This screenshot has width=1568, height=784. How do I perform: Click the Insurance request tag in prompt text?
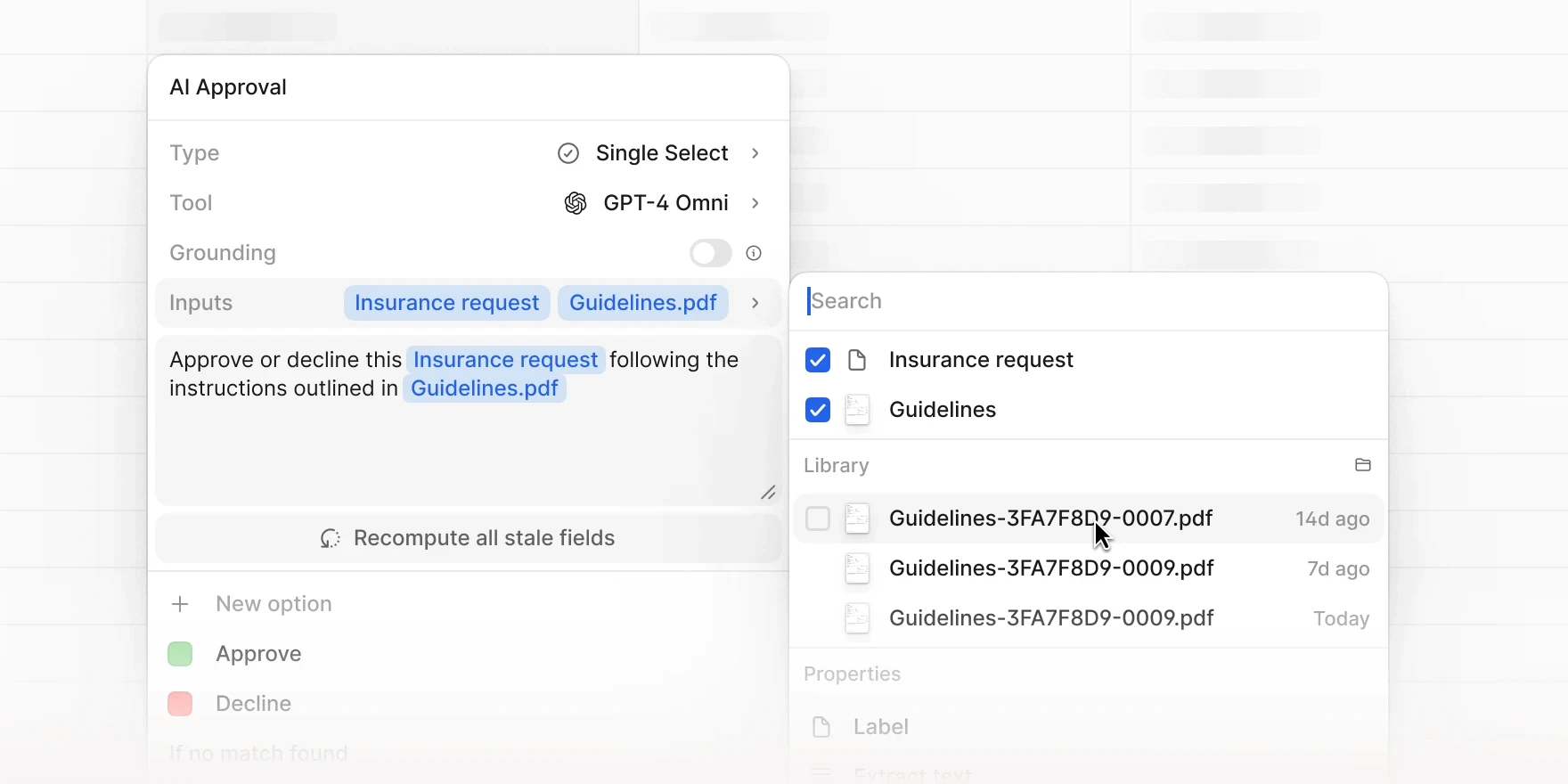[506, 360]
